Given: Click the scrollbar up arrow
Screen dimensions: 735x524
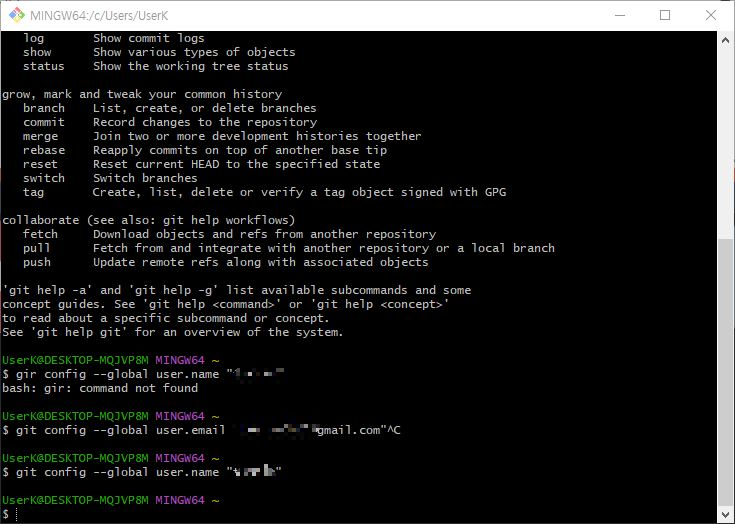Looking at the screenshot, I should click(725, 40).
